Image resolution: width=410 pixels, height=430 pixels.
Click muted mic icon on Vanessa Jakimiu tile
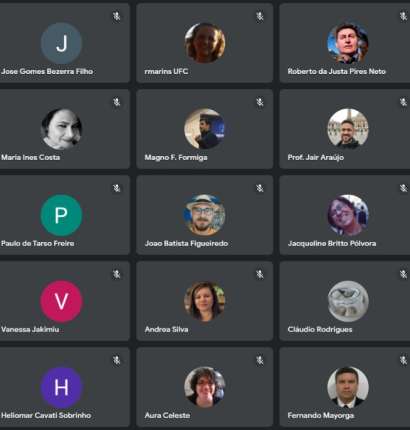pos(116,274)
